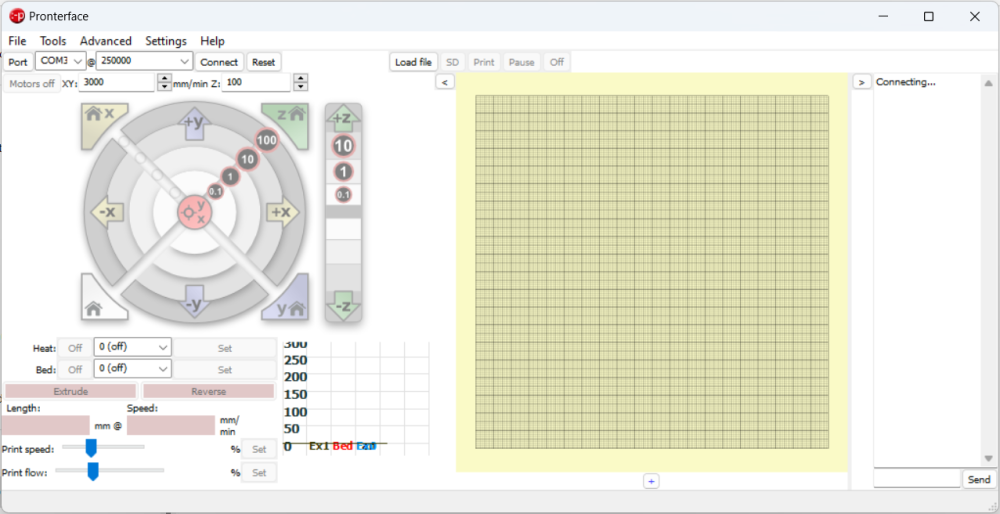Viewport: 1000px width, 514px height.
Task: Click the Connect button
Action: click(219, 62)
